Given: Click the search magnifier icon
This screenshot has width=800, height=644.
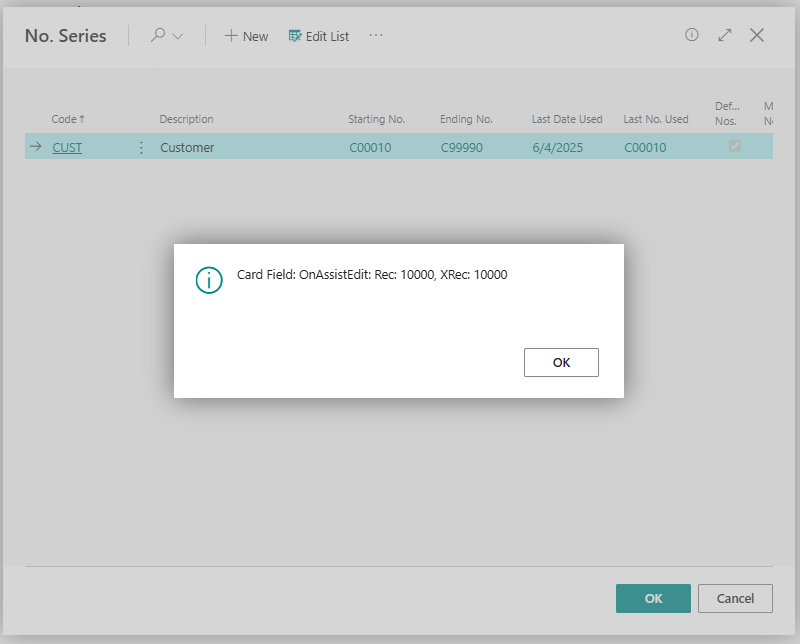Looking at the screenshot, I should [x=158, y=36].
